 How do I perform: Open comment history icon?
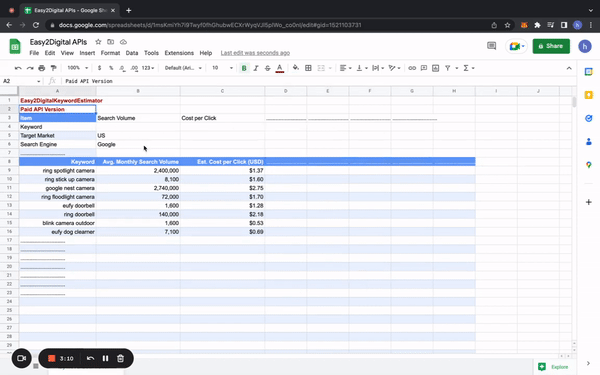click(x=491, y=46)
